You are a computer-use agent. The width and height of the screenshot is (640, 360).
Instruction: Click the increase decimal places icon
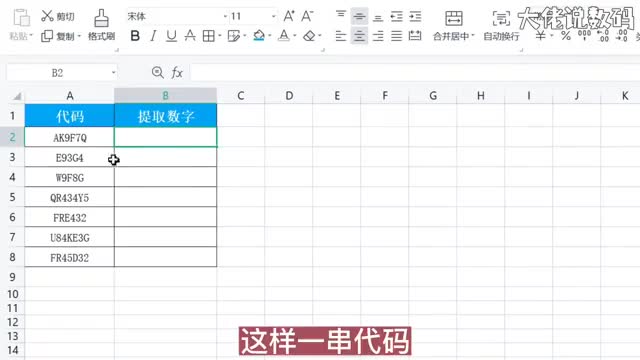click(603, 36)
